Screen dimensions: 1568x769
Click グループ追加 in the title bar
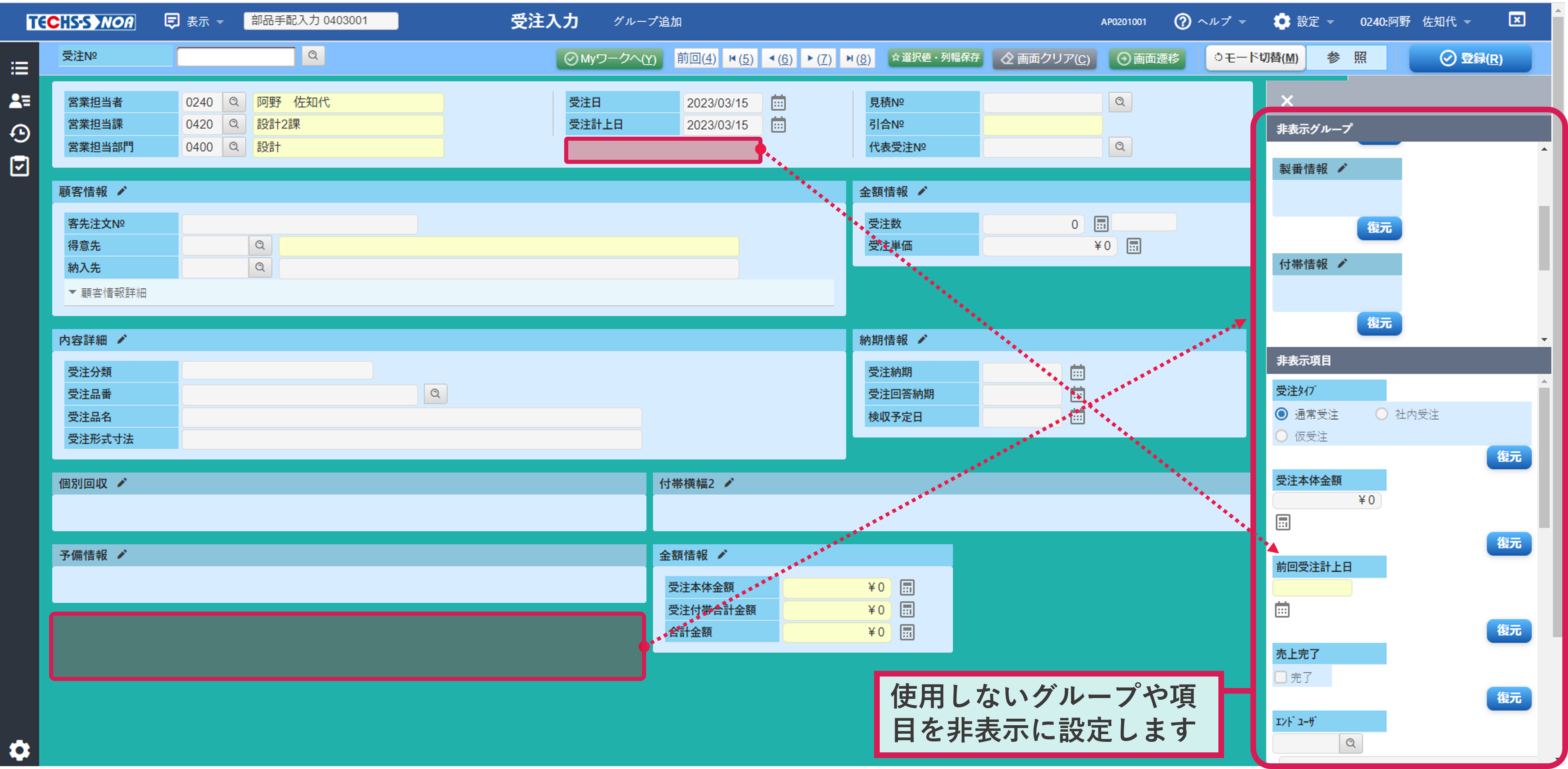pos(647,22)
